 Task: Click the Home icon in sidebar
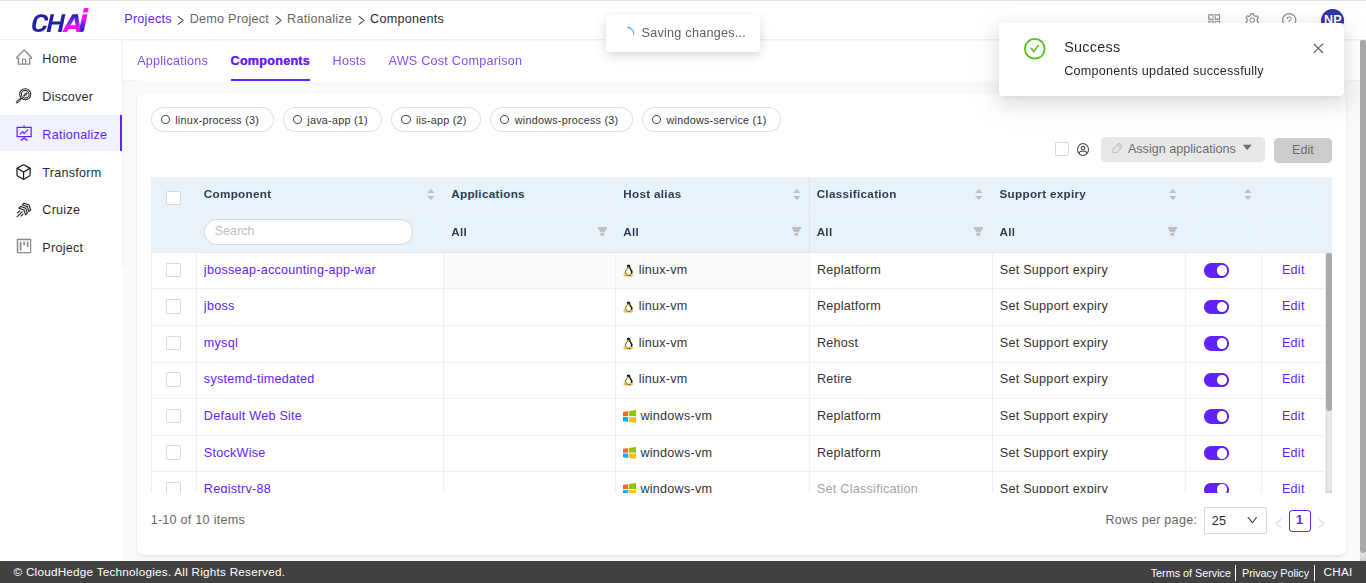pos(24,59)
